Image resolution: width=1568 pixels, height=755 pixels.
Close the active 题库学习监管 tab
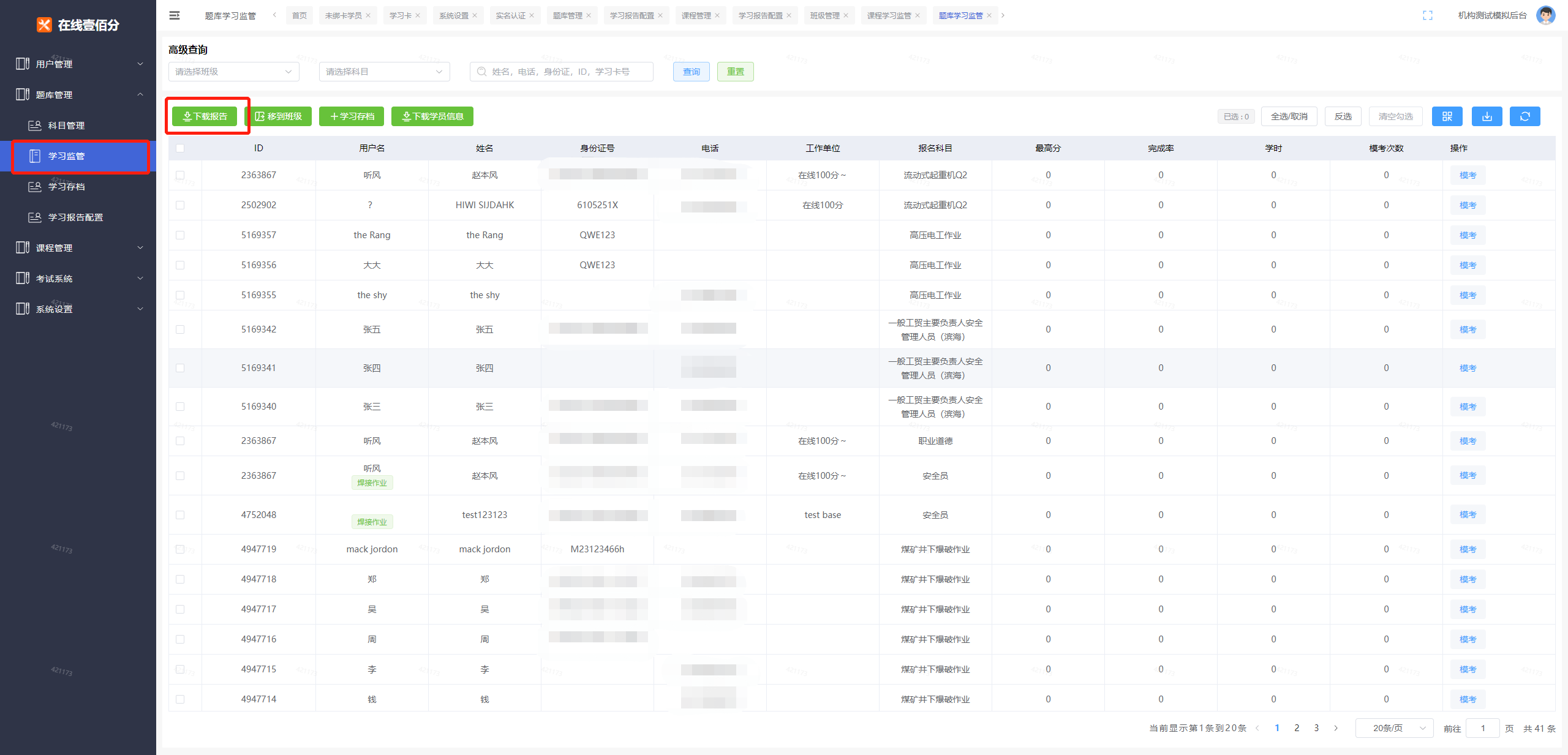click(989, 16)
